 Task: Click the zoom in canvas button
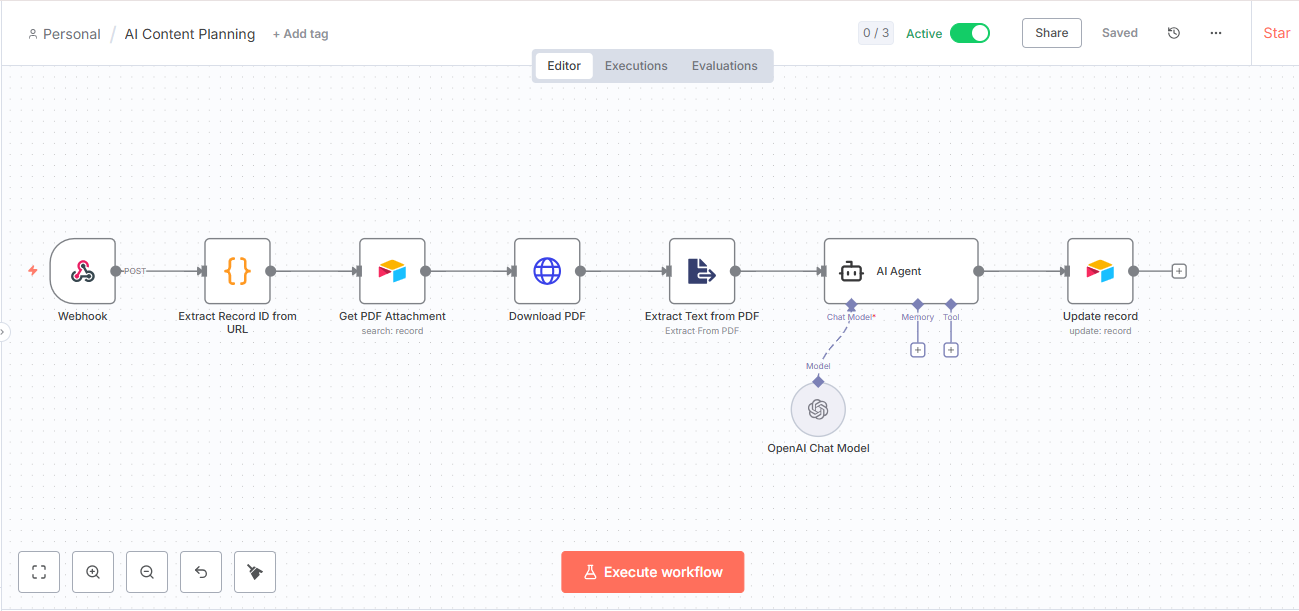pos(93,572)
